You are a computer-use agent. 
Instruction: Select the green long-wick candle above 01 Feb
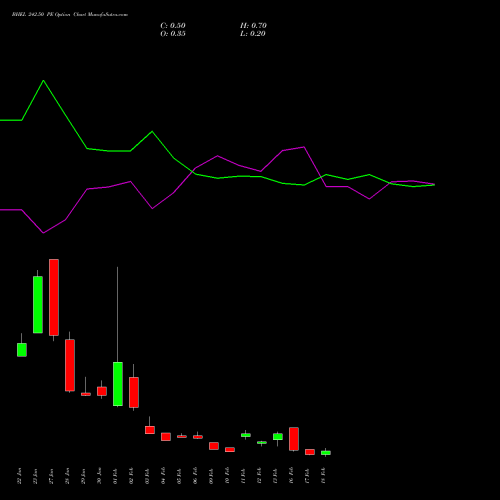tap(118, 384)
